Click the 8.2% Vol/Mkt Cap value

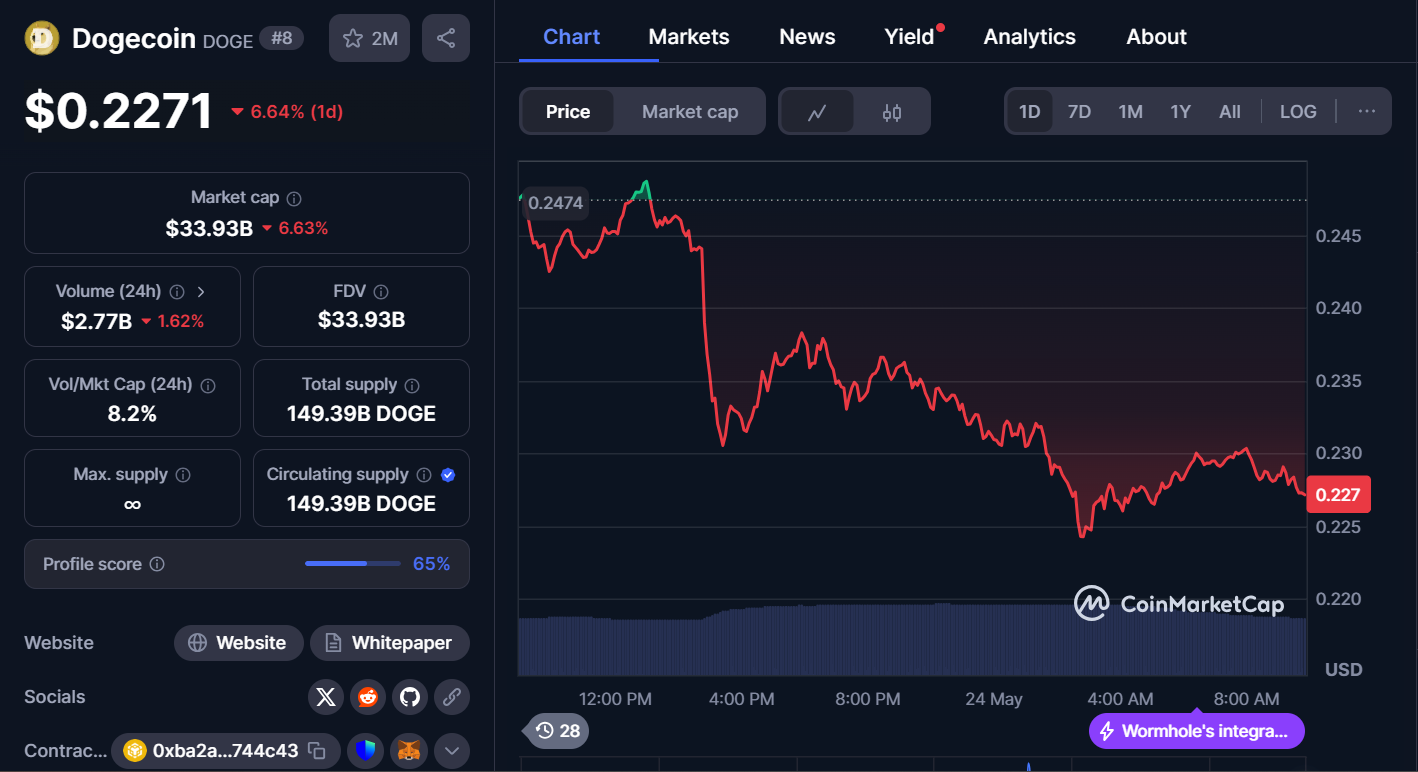pyautogui.click(x=132, y=413)
